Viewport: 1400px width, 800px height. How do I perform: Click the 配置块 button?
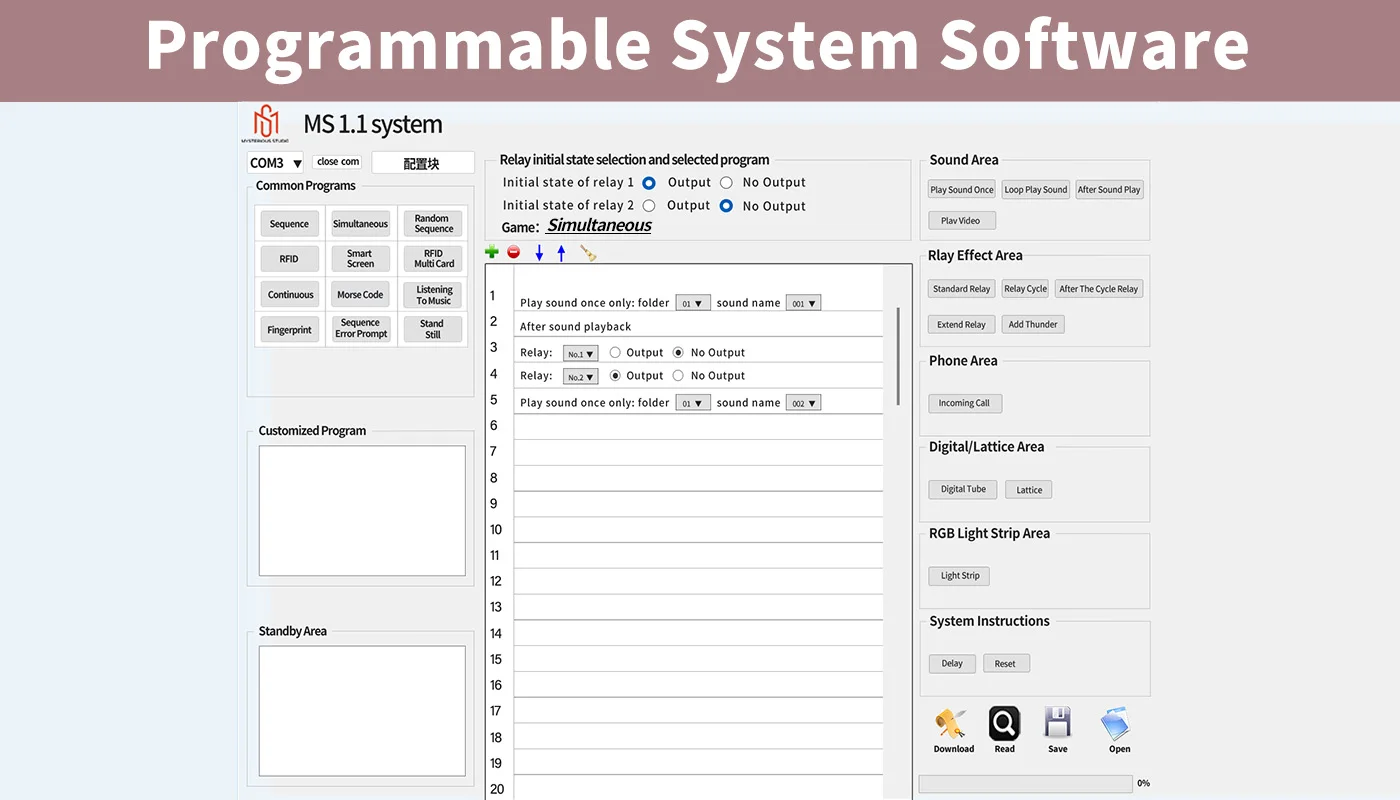422,163
